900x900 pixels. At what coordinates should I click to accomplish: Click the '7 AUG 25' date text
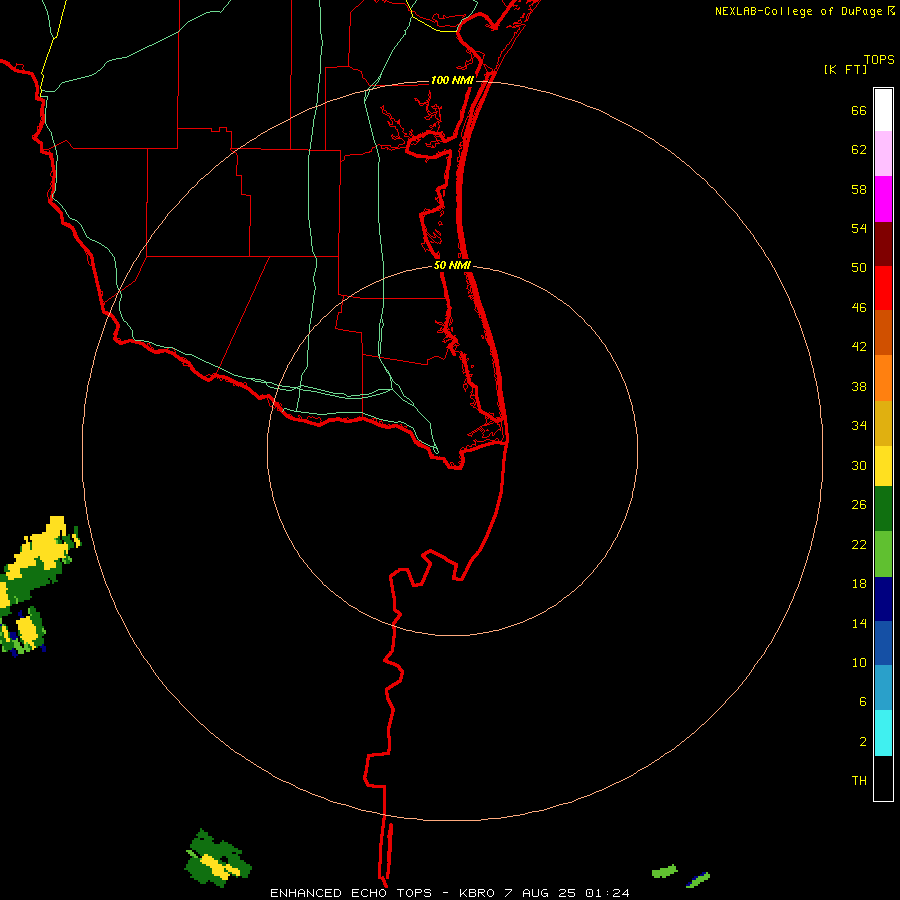(539, 893)
